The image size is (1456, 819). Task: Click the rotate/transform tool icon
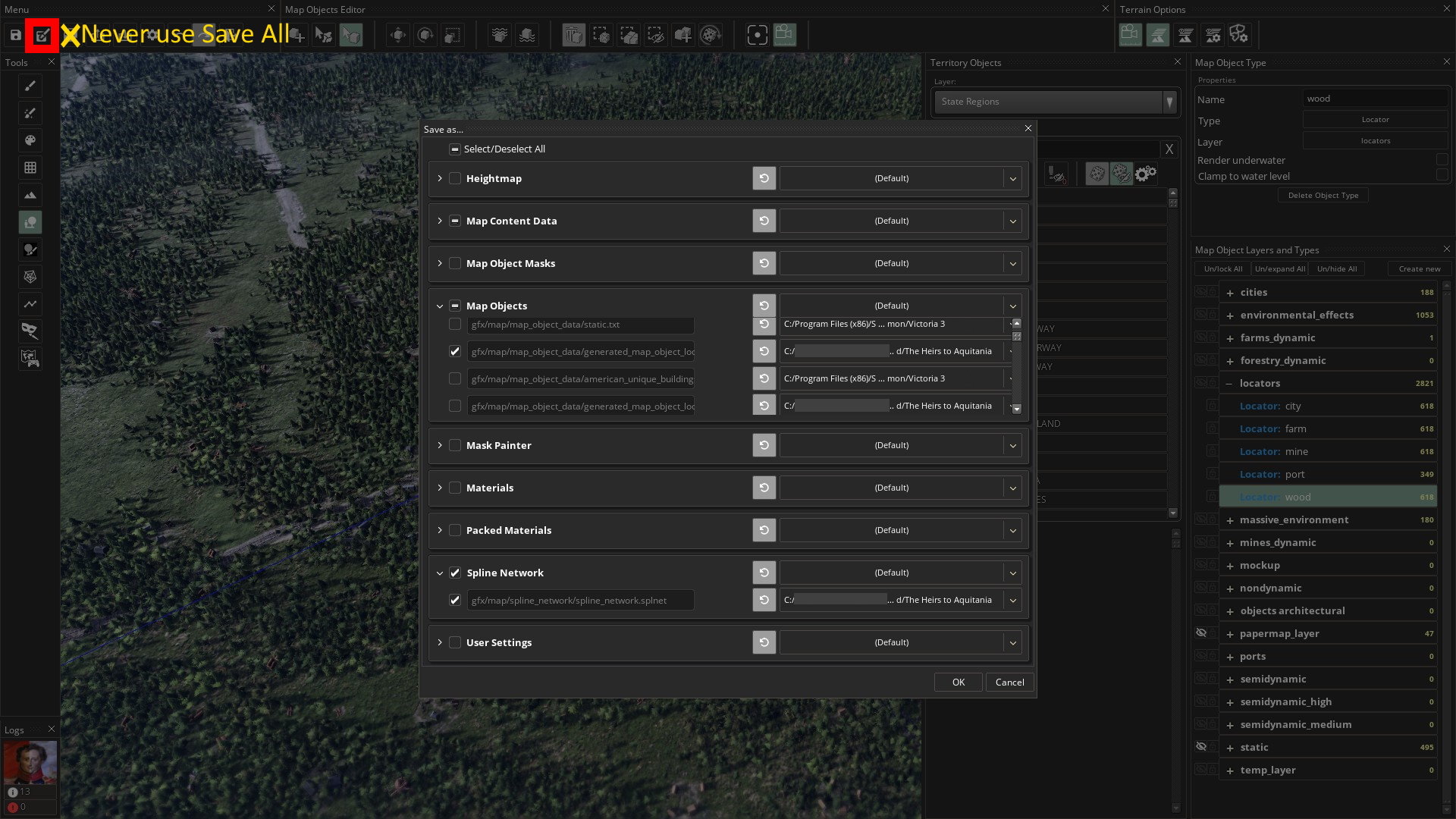click(x=424, y=35)
